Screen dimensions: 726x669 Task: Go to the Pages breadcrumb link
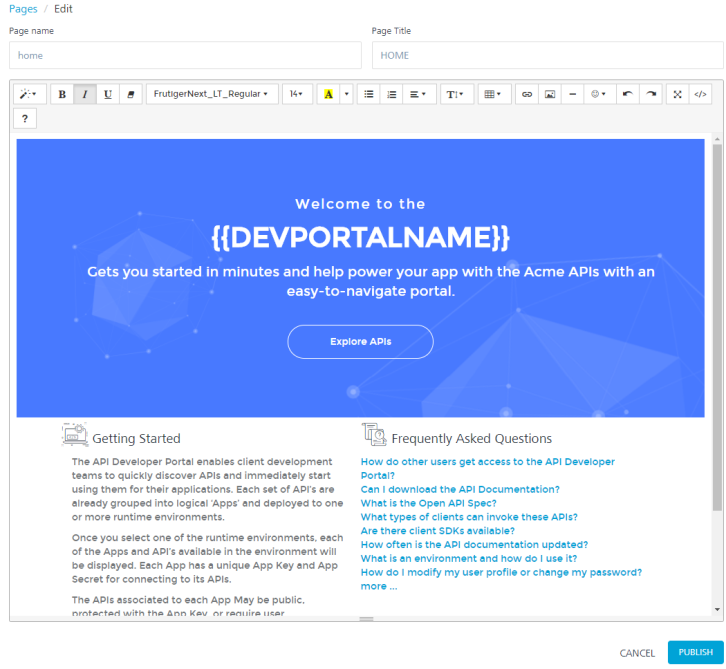click(x=23, y=9)
